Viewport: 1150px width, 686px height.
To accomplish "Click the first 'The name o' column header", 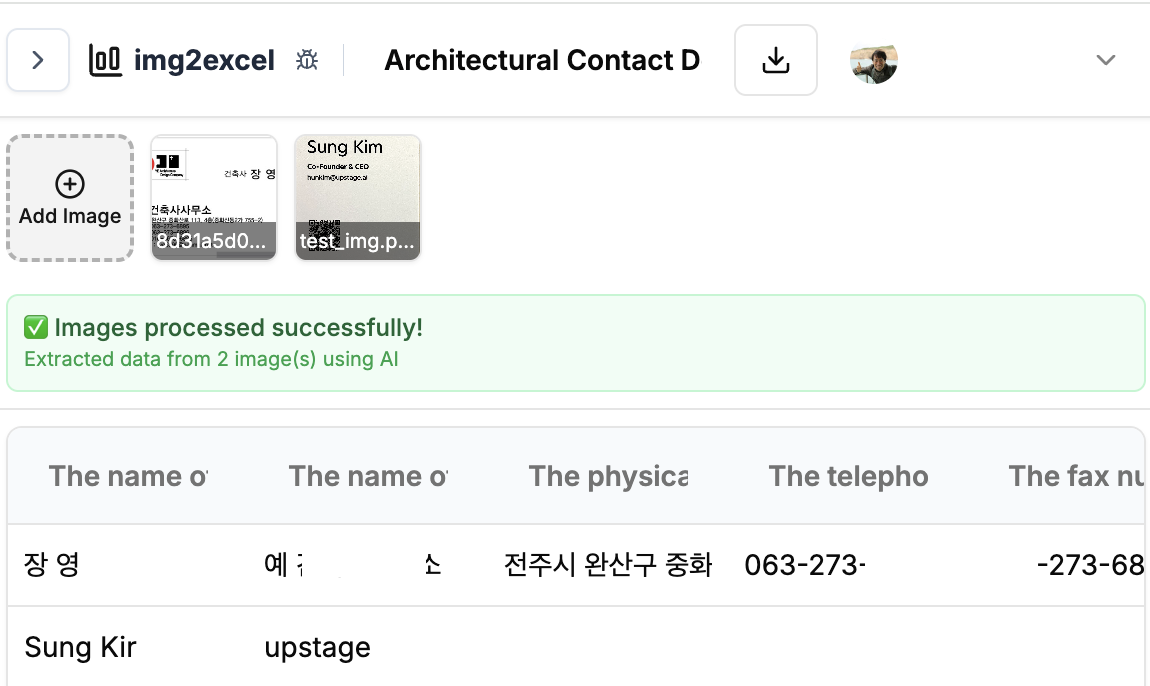I will [128, 476].
